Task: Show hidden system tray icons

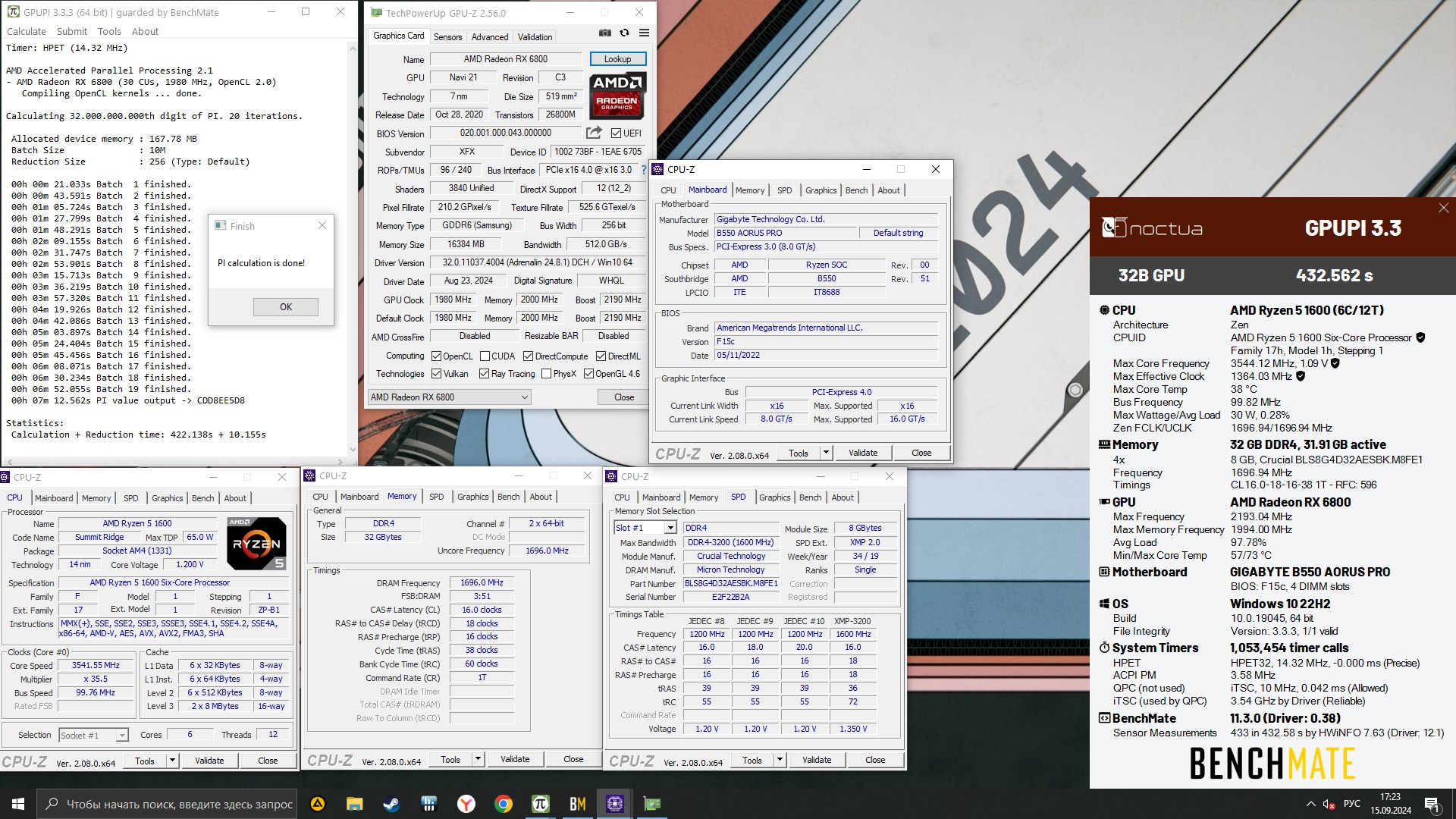Action: pos(1310,804)
